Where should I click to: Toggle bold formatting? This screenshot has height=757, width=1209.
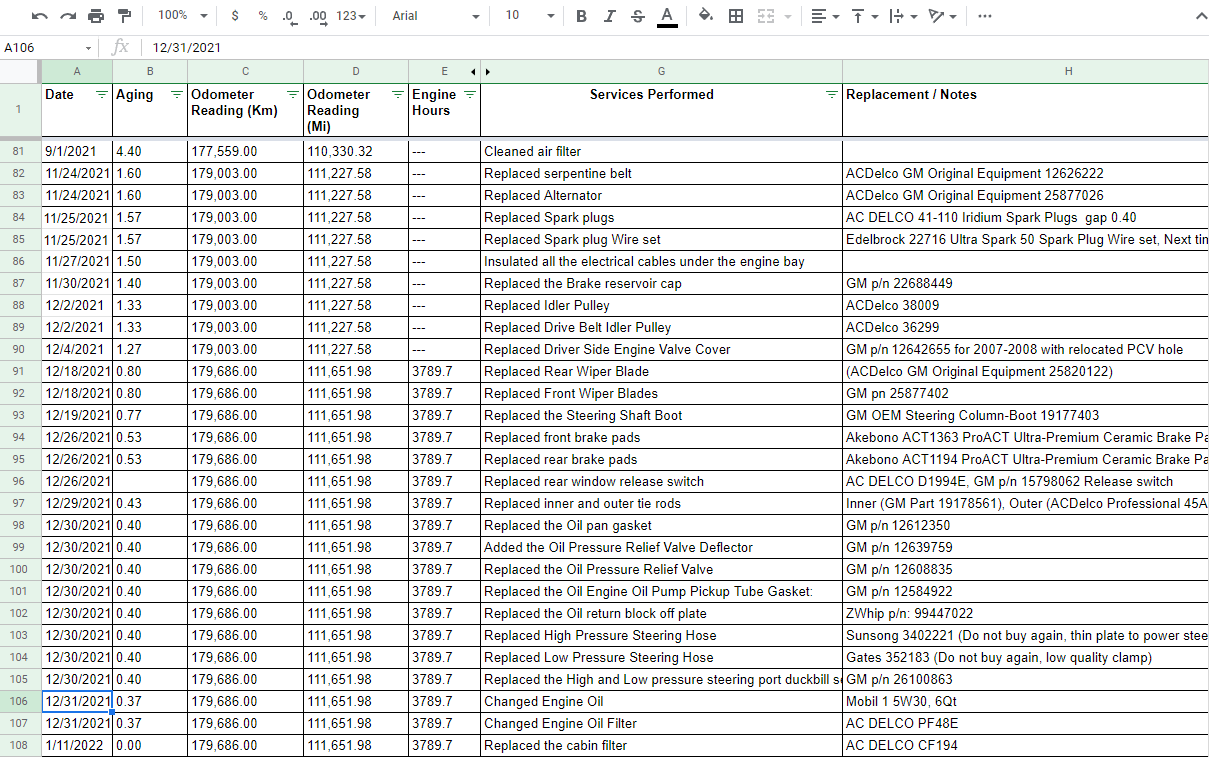pyautogui.click(x=581, y=16)
